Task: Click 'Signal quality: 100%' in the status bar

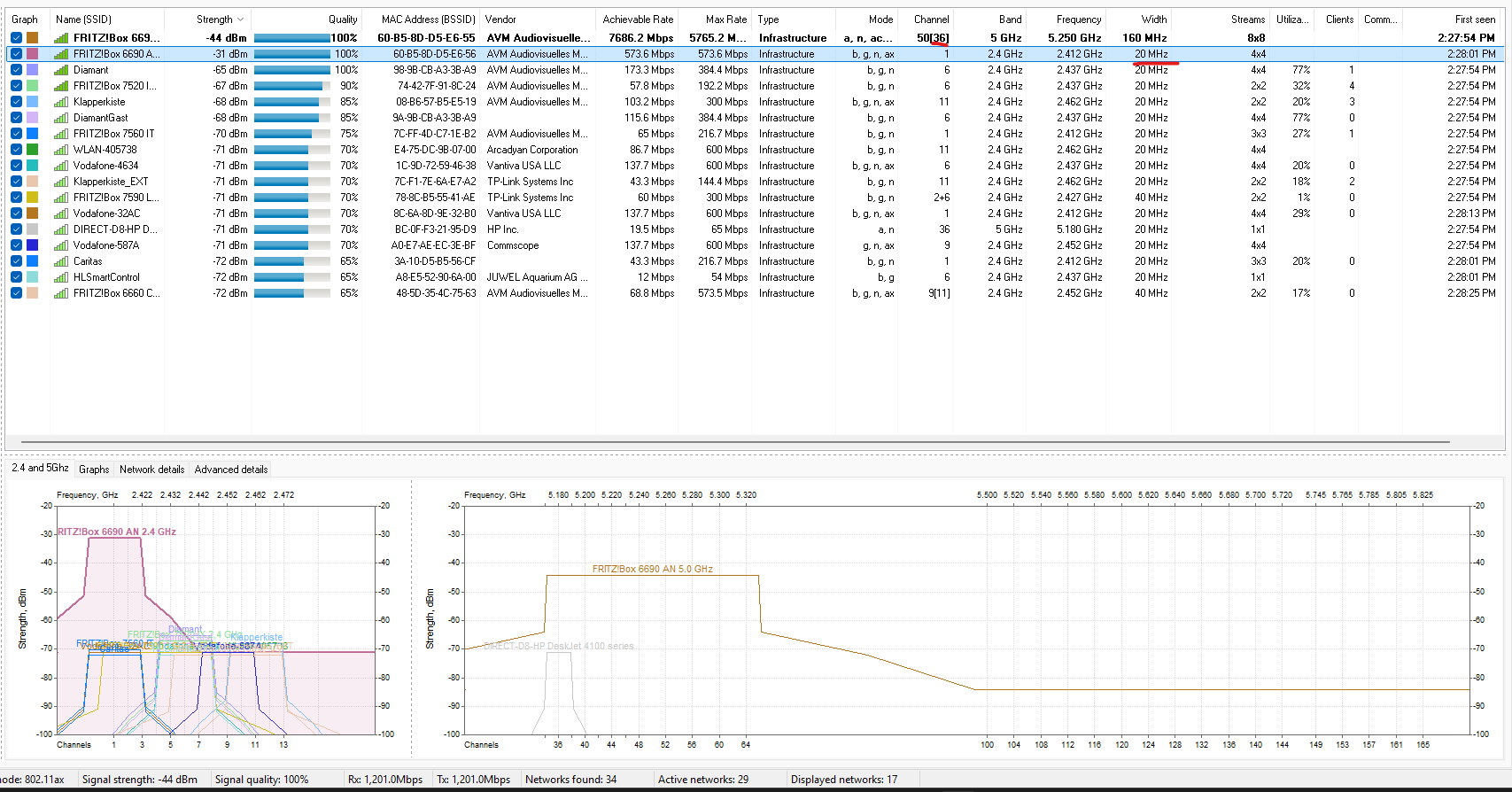Action: (x=262, y=780)
